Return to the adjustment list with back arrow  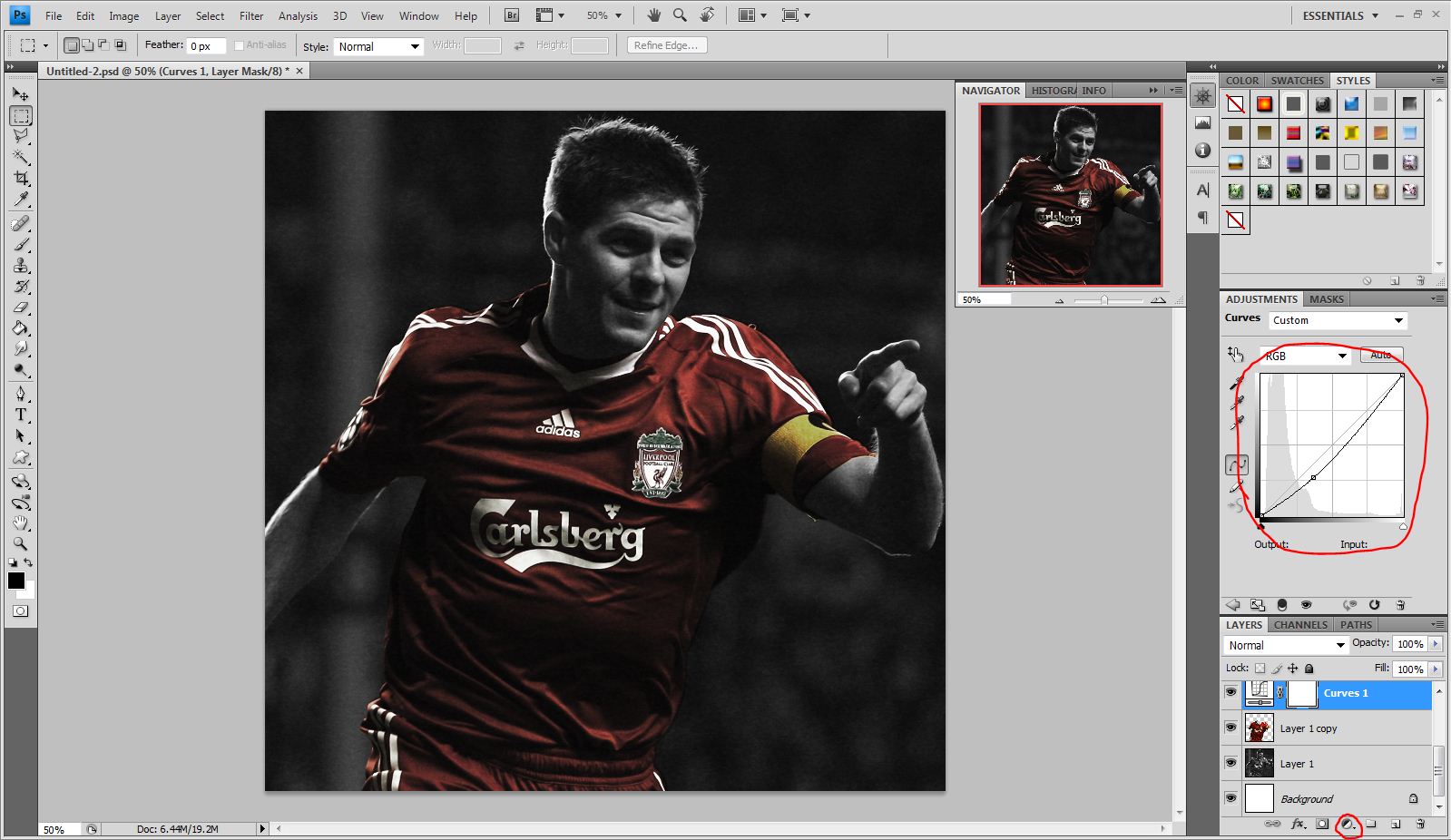click(x=1232, y=605)
